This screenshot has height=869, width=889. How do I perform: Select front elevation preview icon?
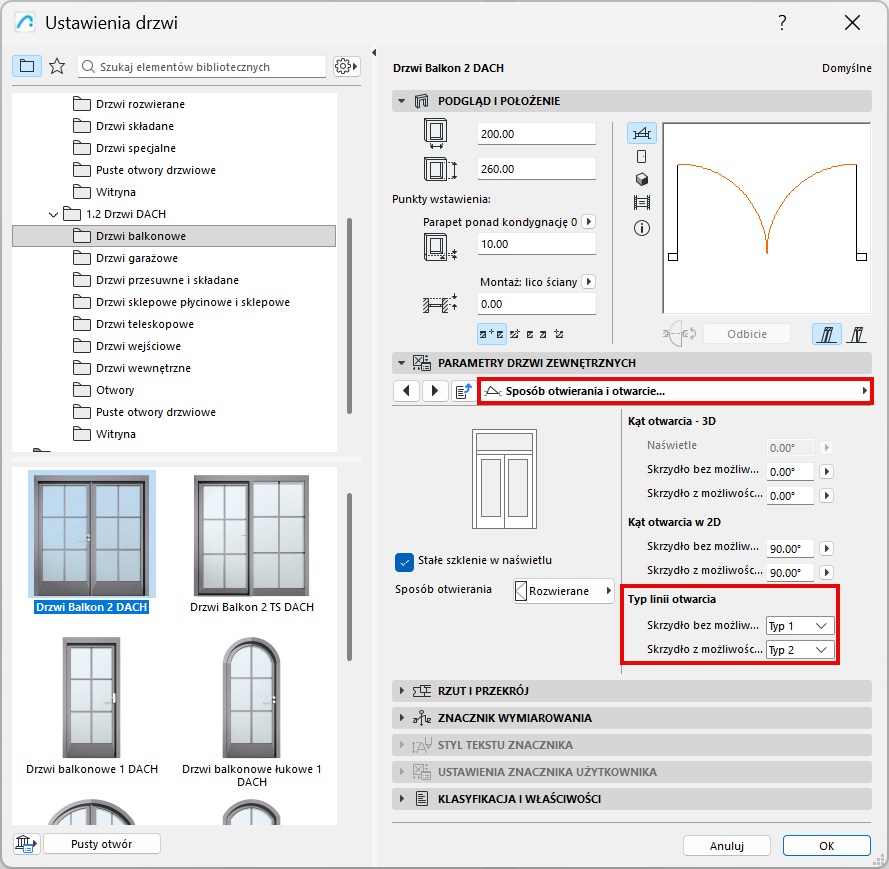(x=642, y=156)
